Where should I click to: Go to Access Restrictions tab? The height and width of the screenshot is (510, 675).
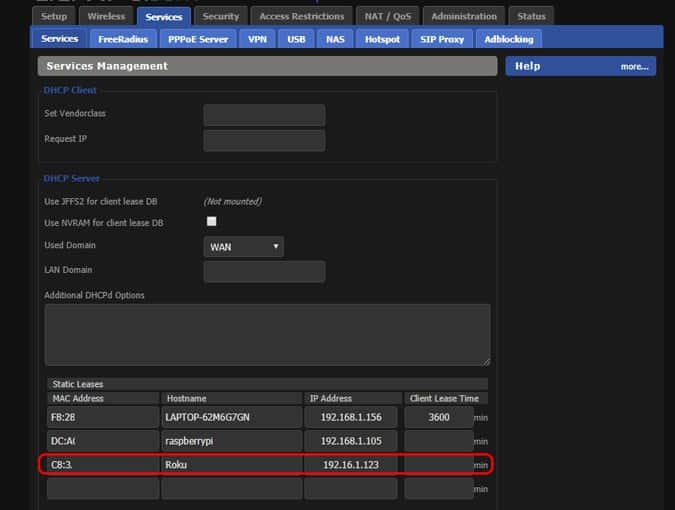pos(301,16)
